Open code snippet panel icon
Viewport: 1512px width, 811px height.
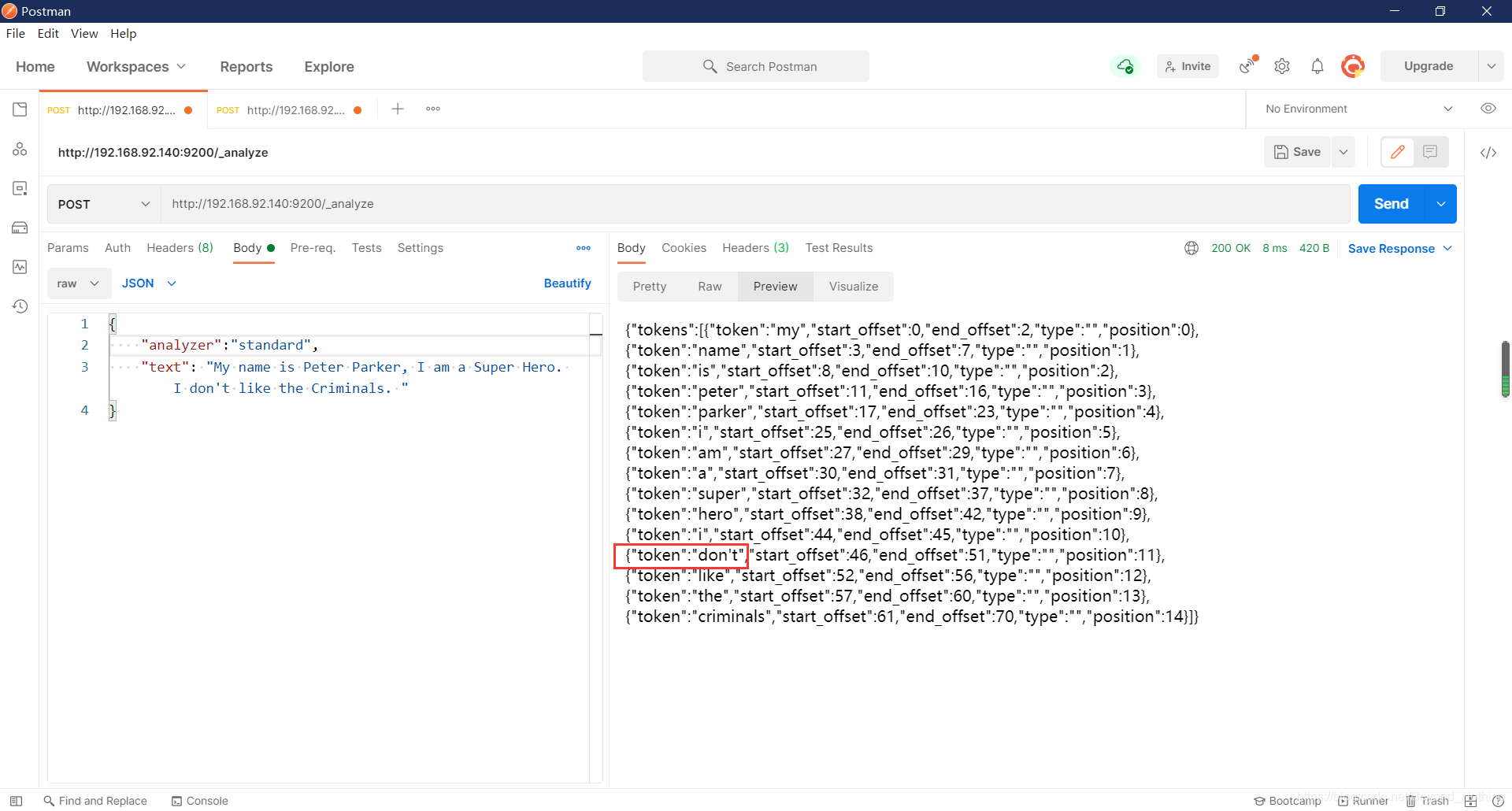tap(1488, 153)
